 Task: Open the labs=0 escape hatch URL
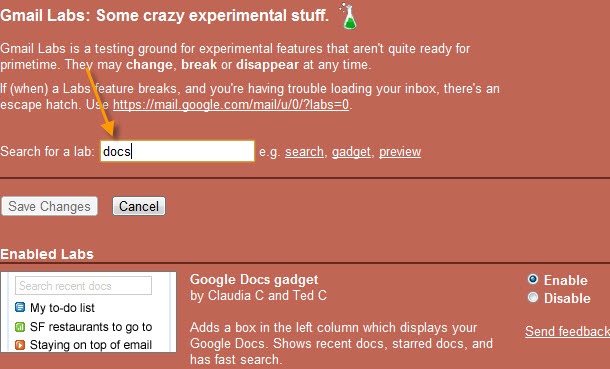(231, 105)
